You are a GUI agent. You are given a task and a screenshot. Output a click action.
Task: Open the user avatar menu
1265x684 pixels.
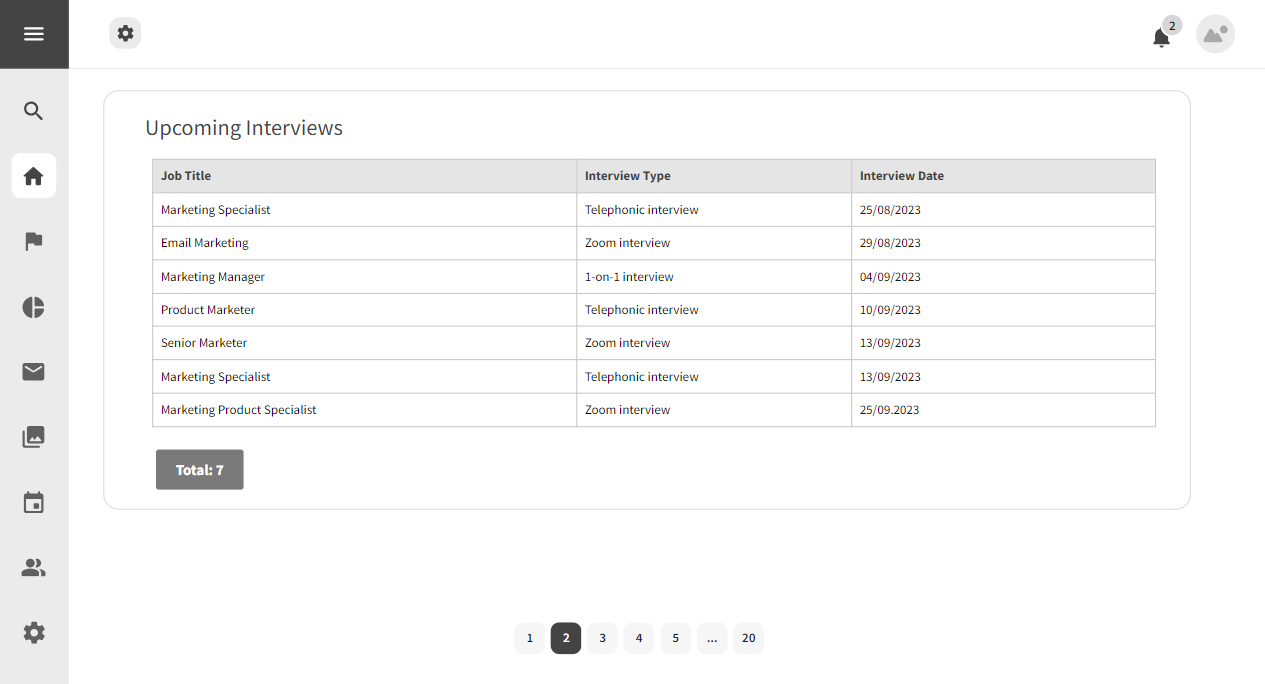pyautogui.click(x=1215, y=34)
